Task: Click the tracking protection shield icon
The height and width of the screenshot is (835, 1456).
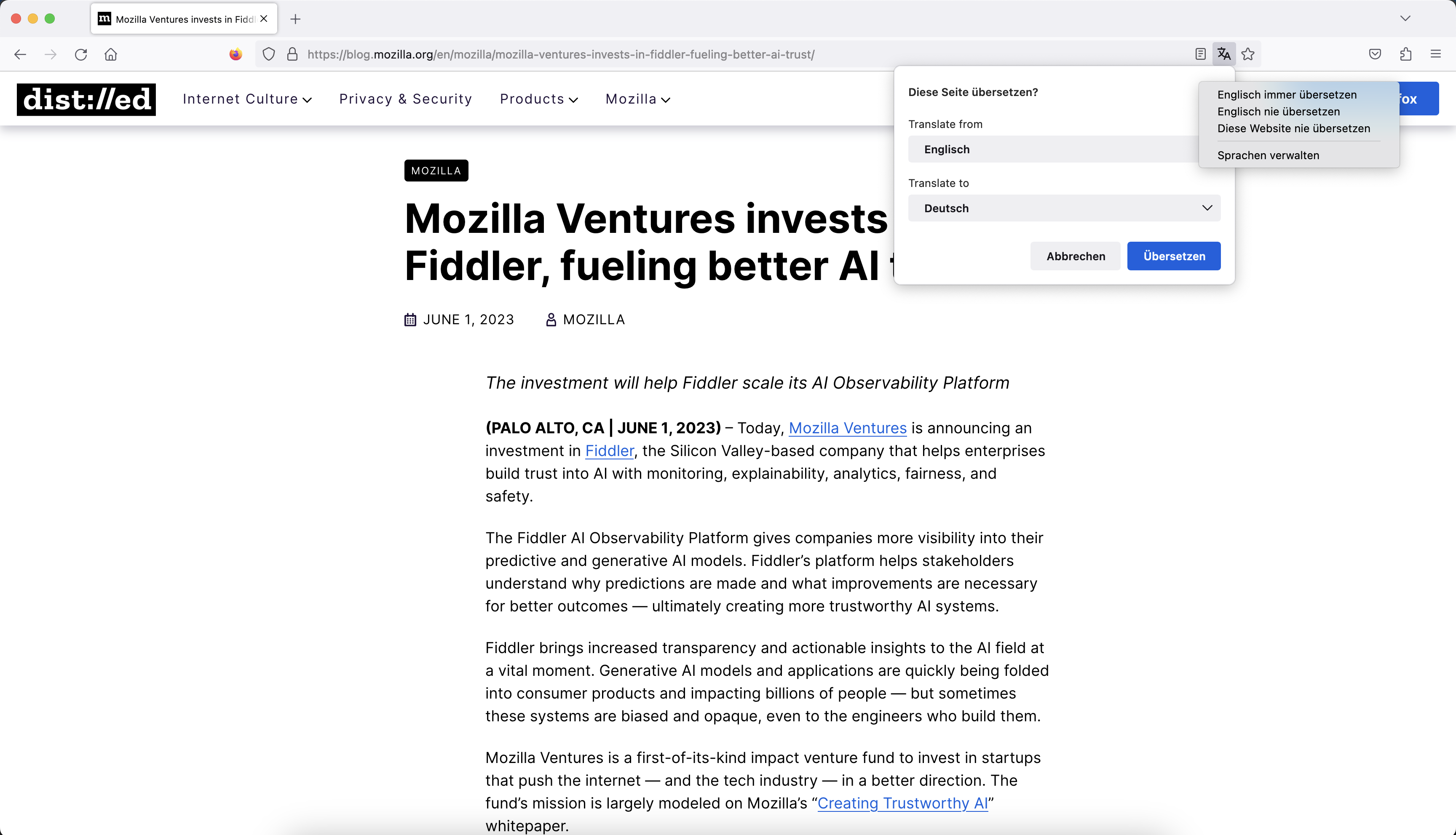Action: click(268, 54)
